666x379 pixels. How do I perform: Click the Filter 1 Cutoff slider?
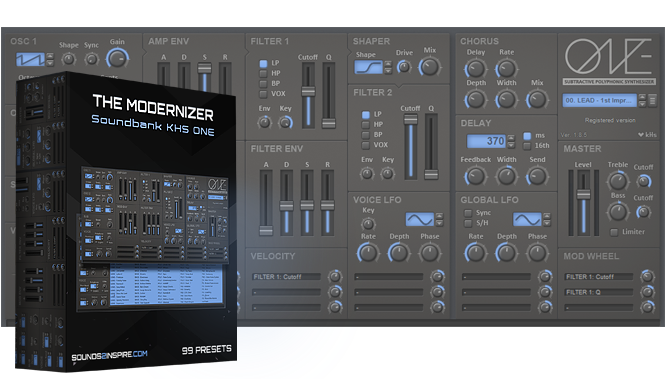click(308, 95)
